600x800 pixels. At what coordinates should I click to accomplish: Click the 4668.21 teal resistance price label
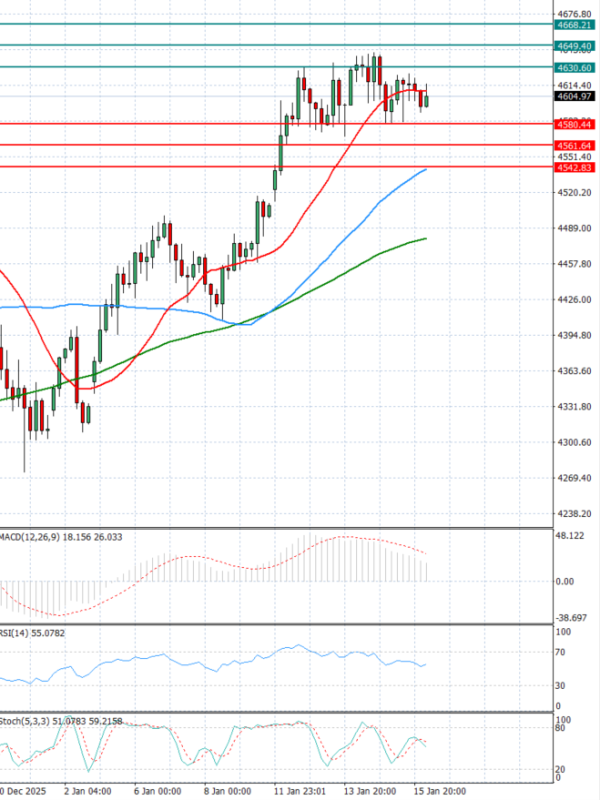(574, 24)
